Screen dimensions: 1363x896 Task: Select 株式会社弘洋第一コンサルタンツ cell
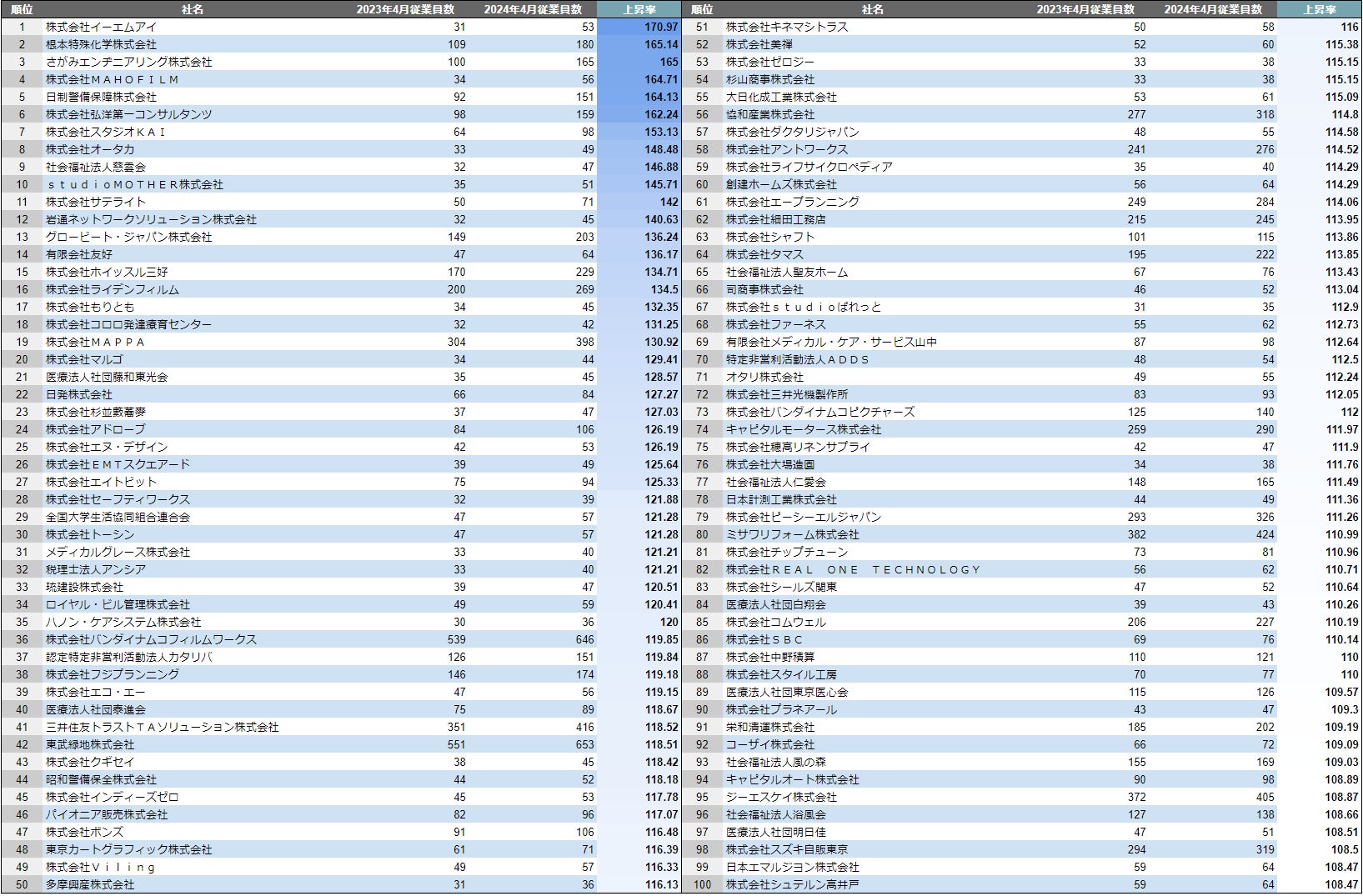(129, 114)
